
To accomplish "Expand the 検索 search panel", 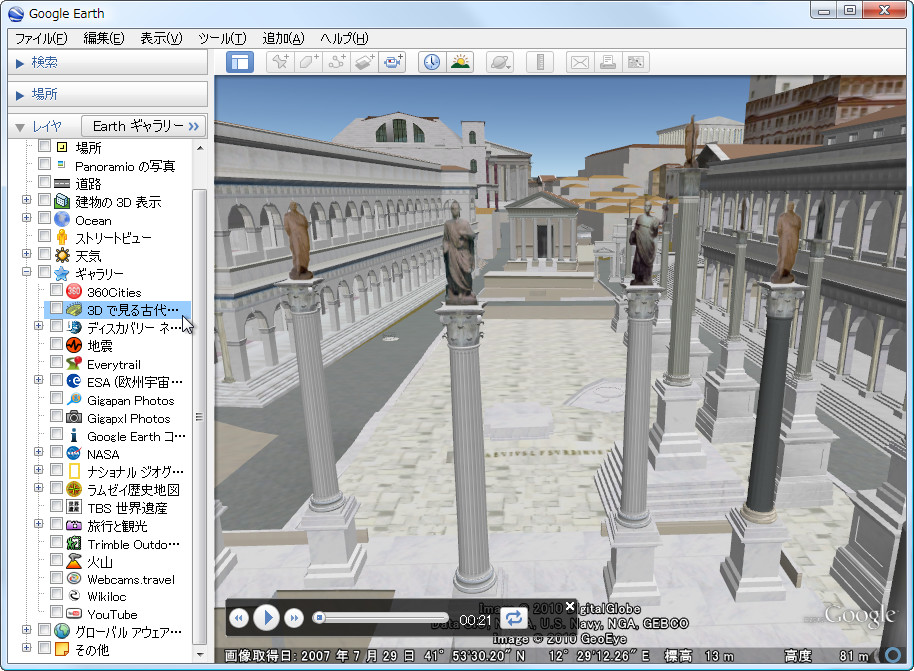I will coord(20,63).
